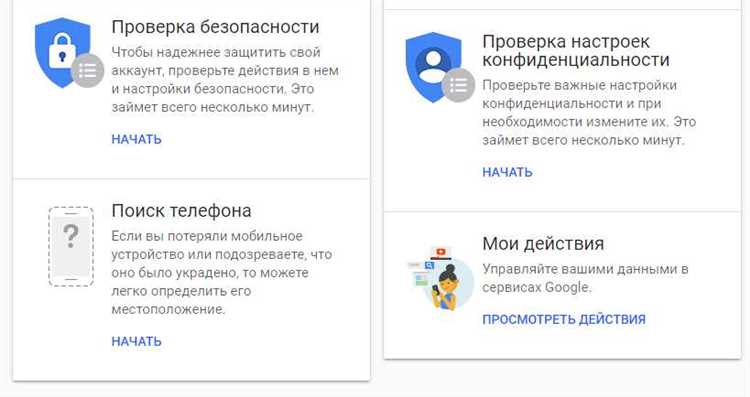Click description 'Проверьте важные настройки конфиденциальности'
The height and width of the screenshot is (397, 750).
[x=589, y=112]
